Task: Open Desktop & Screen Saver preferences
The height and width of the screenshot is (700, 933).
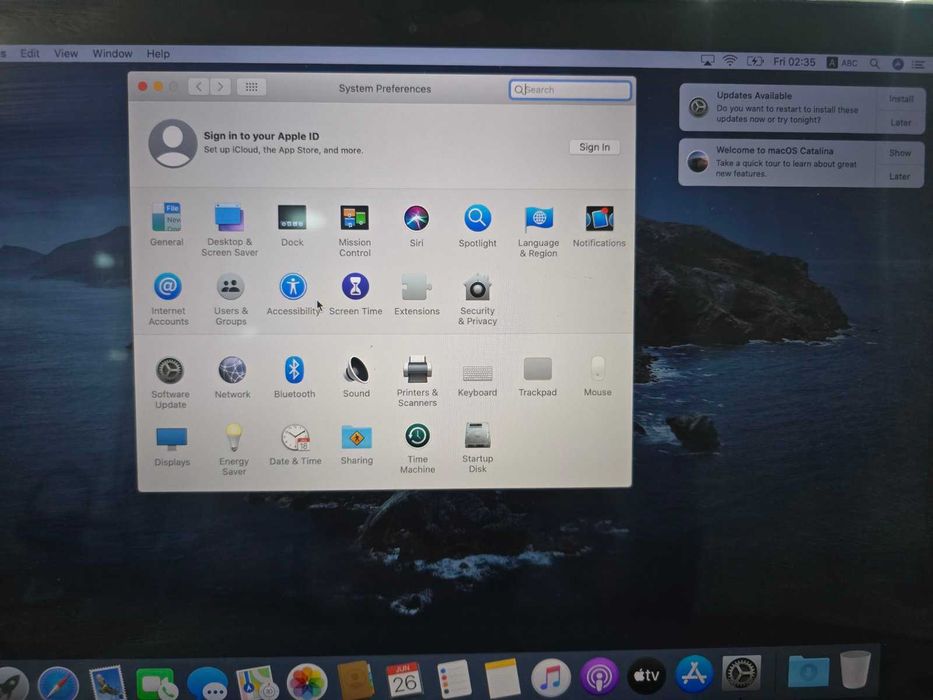Action: pos(229,229)
